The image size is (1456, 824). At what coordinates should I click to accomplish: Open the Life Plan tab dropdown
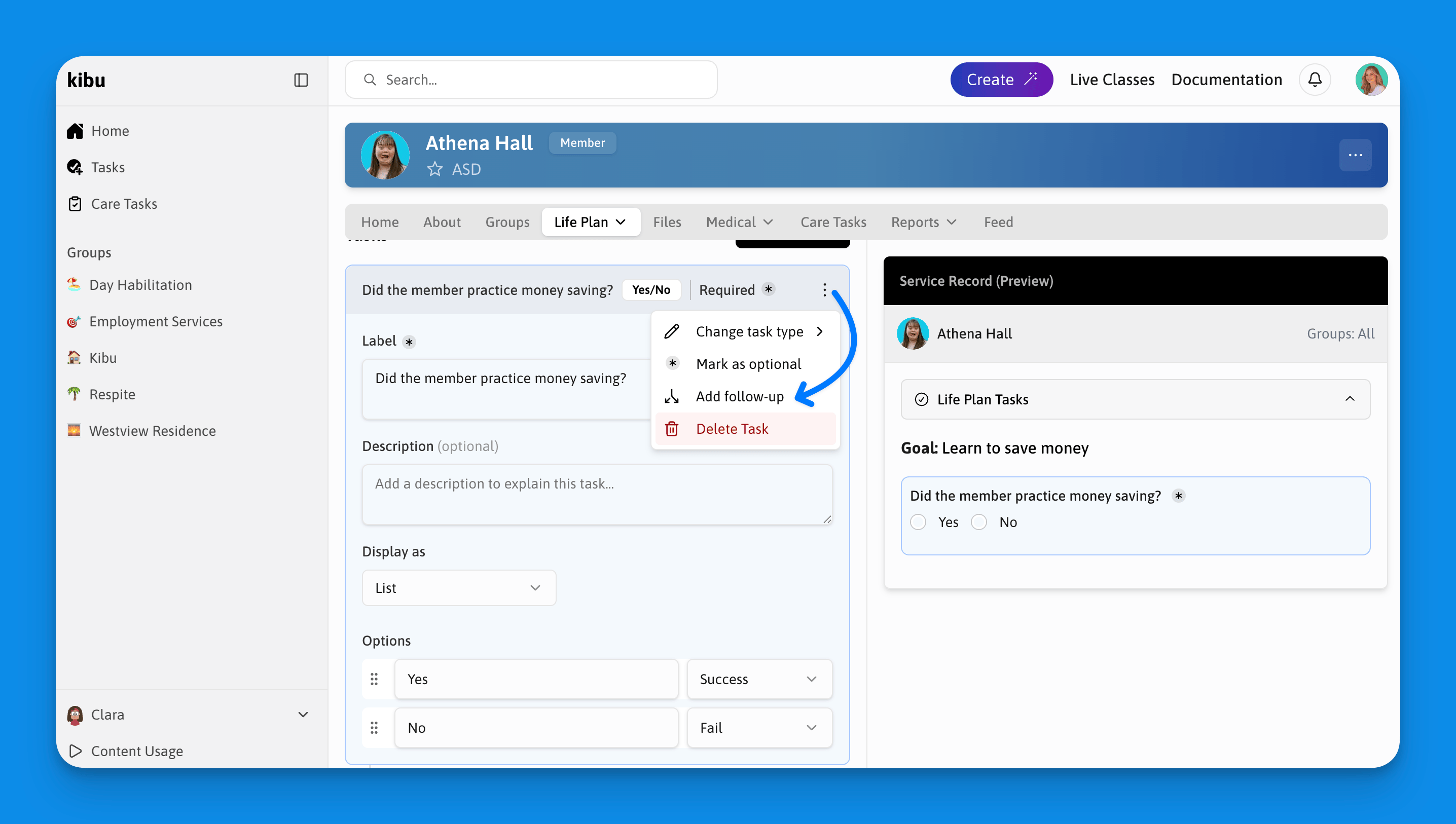tap(591, 222)
